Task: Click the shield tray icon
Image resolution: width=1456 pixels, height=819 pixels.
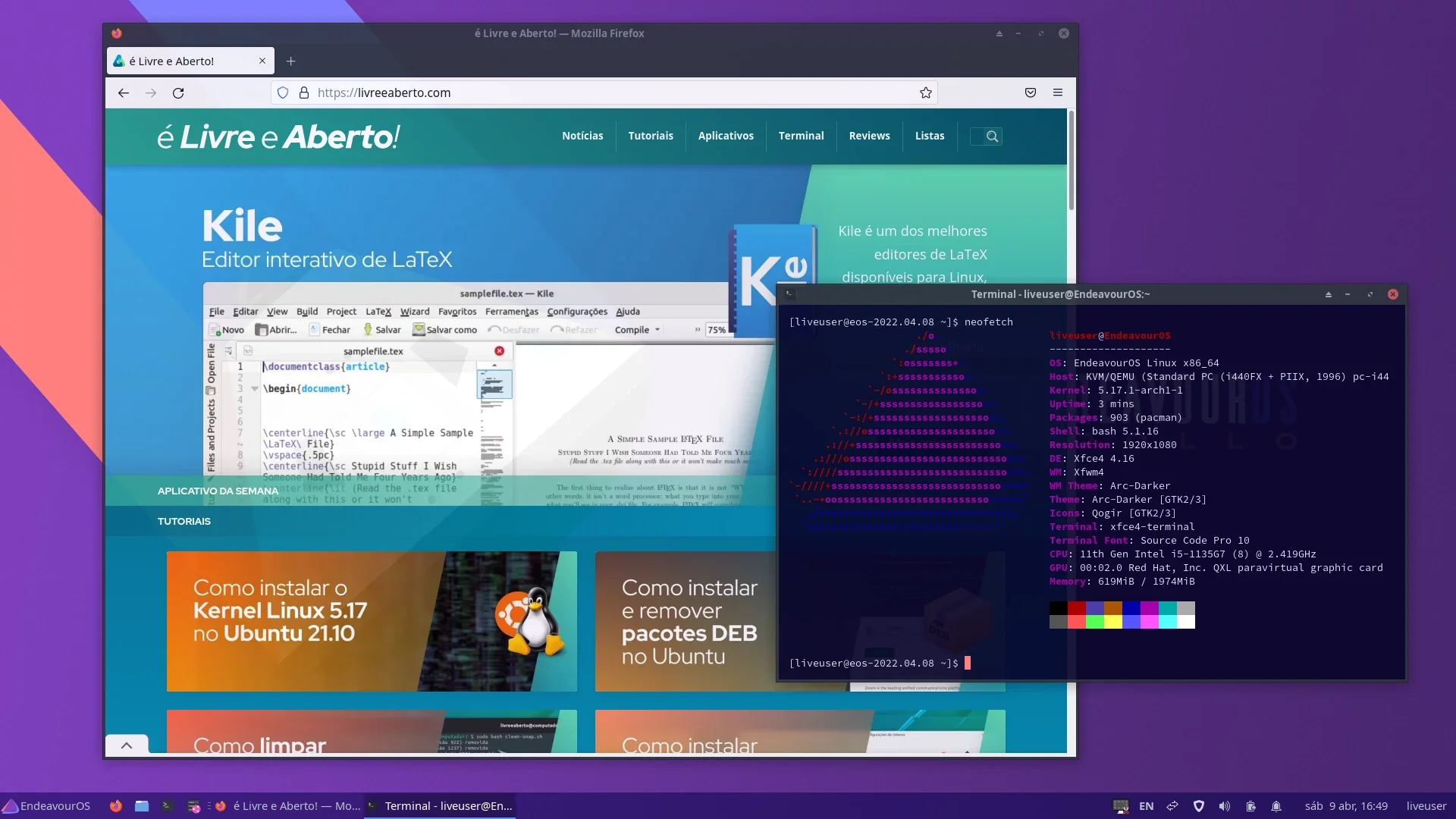Action: pyautogui.click(x=1199, y=806)
